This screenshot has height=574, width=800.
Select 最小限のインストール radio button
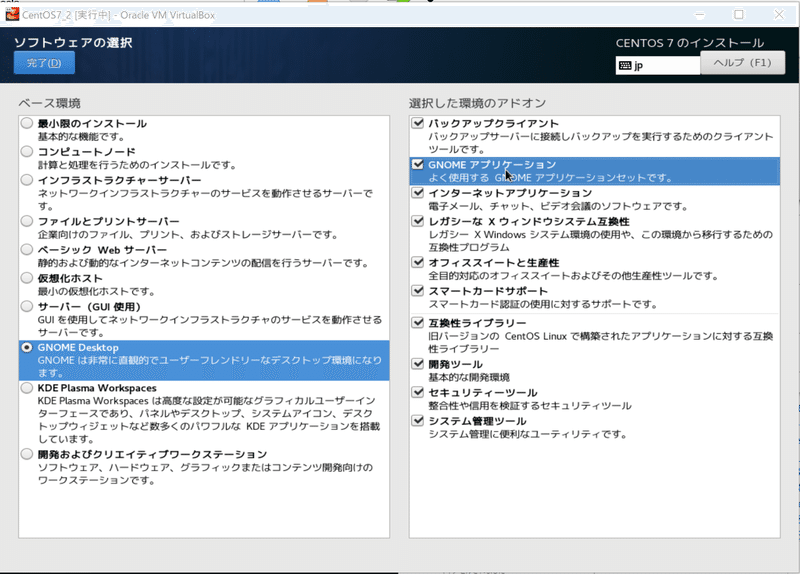click(27, 123)
